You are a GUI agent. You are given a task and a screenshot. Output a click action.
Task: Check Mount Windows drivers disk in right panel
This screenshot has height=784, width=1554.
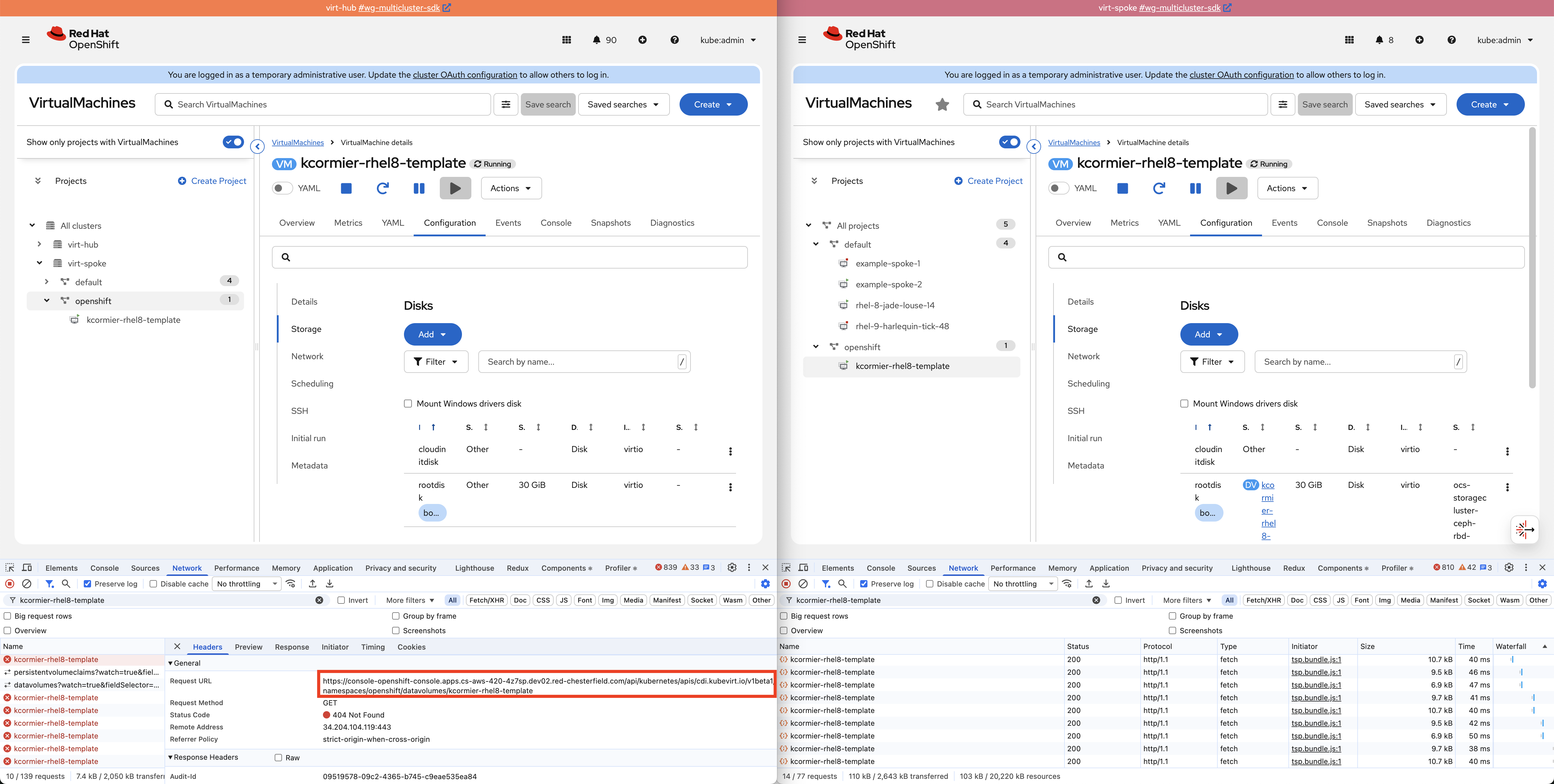(1184, 404)
